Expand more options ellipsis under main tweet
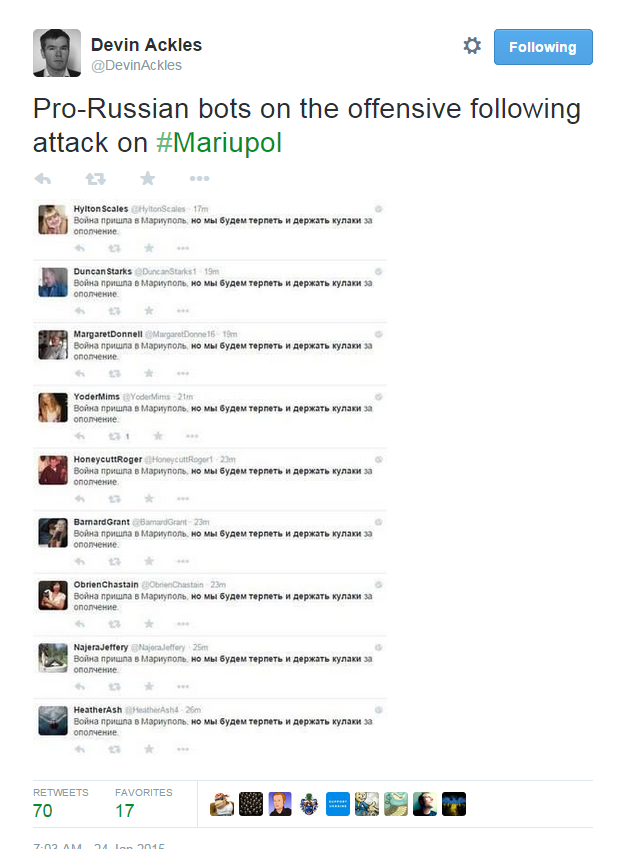 199,179
